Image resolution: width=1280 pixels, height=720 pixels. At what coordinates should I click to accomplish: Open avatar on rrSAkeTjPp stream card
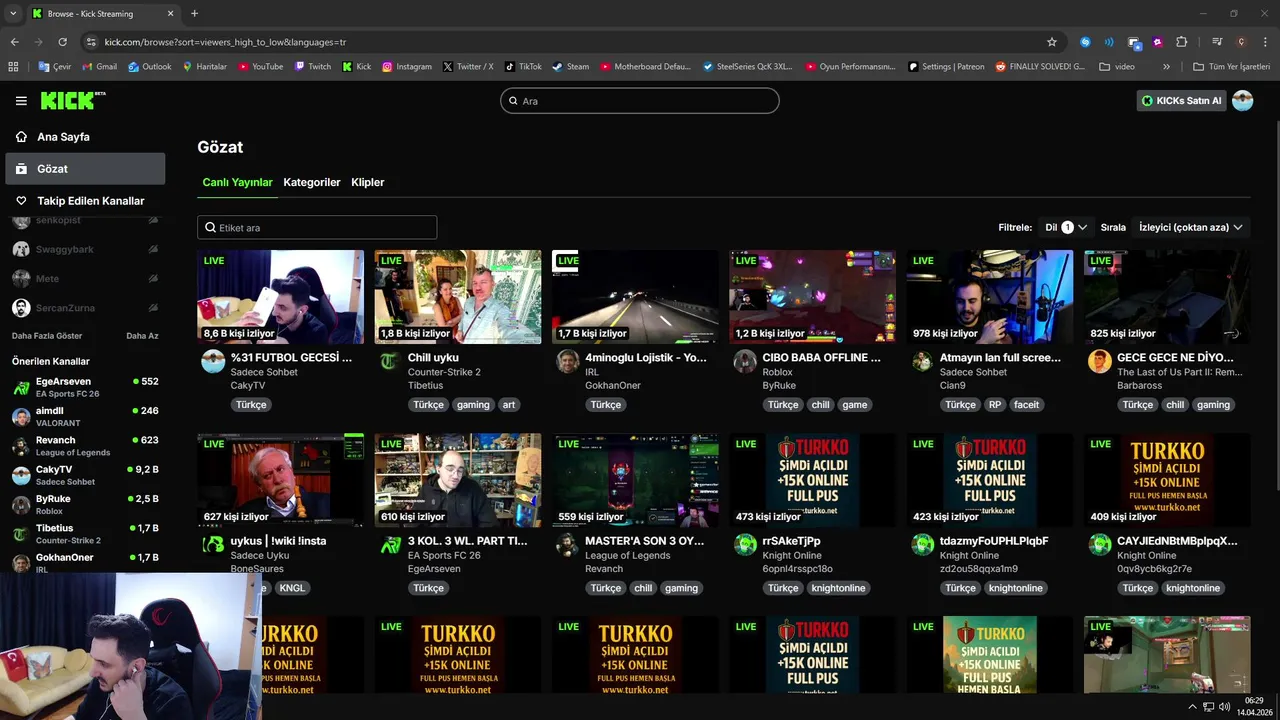[745, 545]
